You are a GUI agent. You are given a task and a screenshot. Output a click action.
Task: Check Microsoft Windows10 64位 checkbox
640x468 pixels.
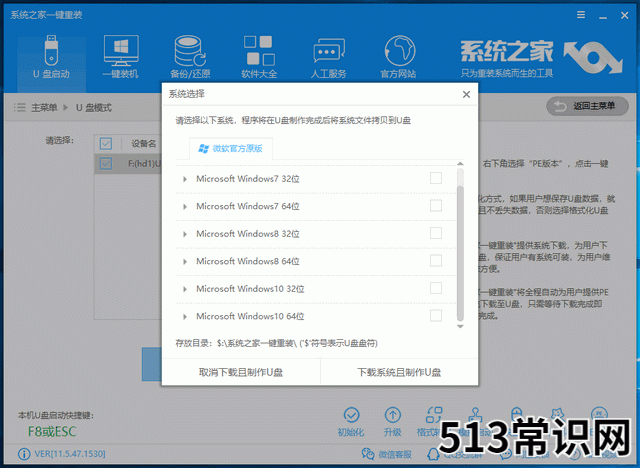click(436, 315)
